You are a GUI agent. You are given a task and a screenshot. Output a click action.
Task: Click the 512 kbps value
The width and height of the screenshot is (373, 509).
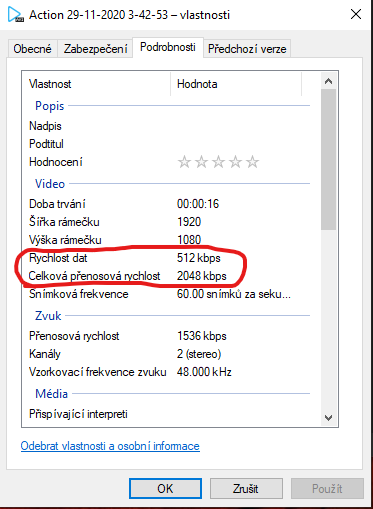click(199, 258)
